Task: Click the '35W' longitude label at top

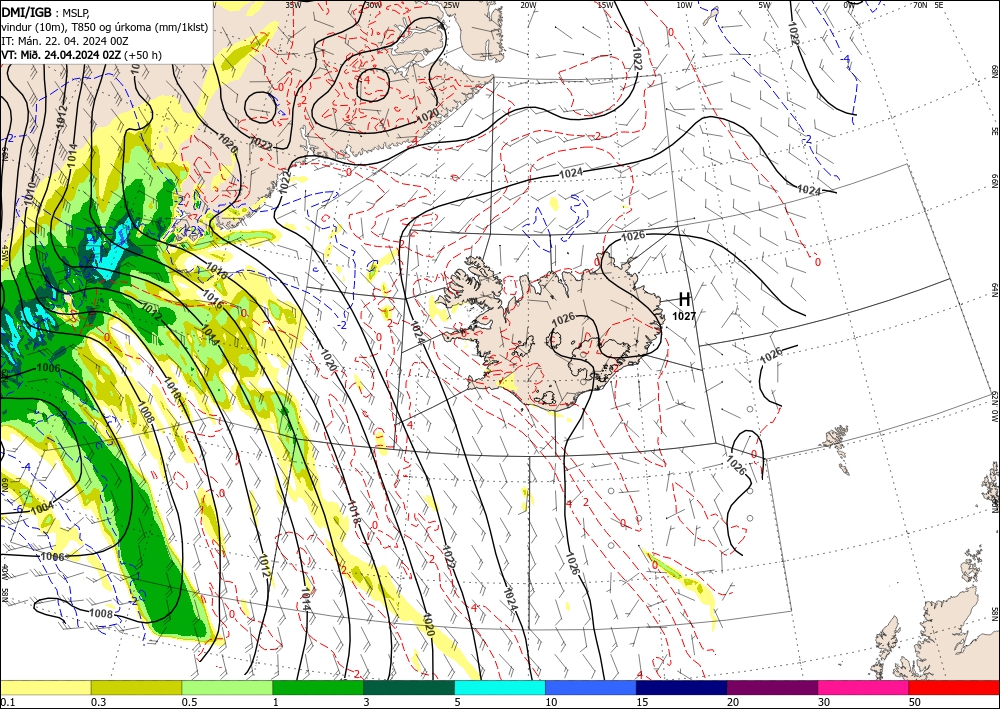Action: tap(293, 5)
